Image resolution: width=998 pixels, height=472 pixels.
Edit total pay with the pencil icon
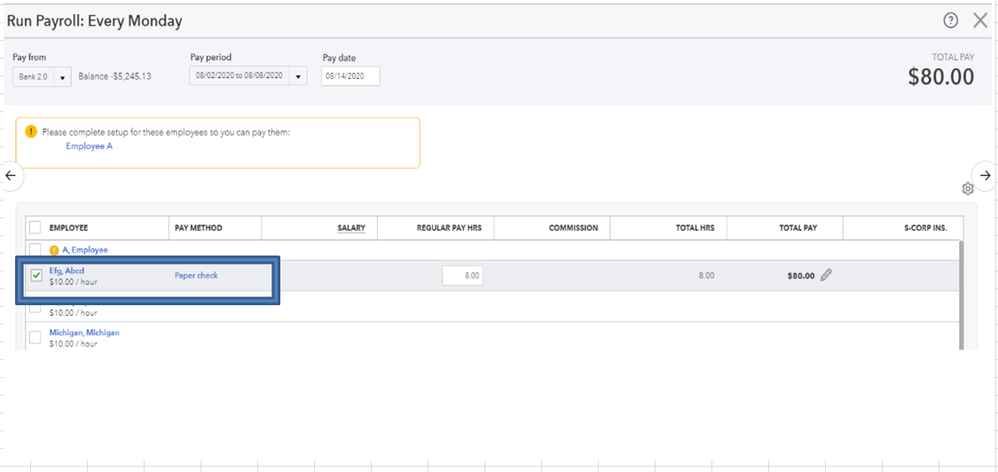pyautogui.click(x=826, y=275)
